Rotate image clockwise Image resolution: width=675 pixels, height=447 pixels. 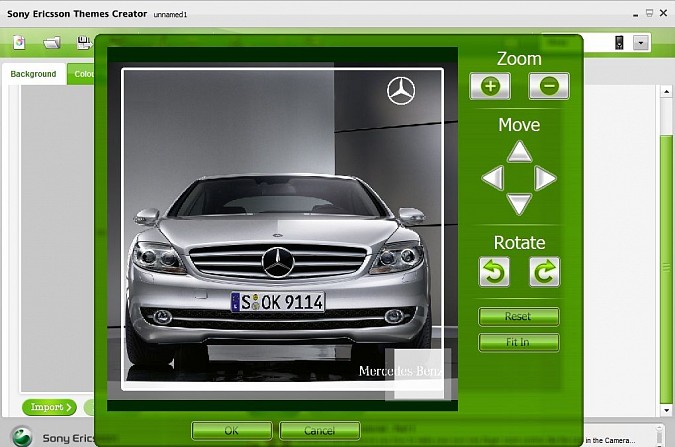[x=545, y=272]
